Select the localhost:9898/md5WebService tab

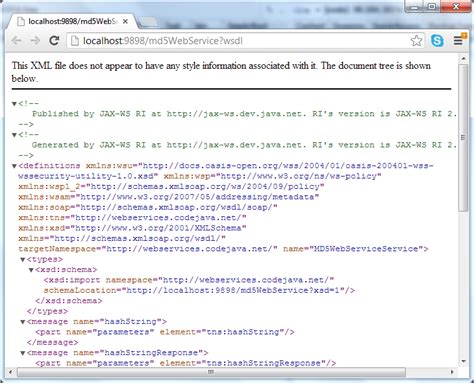tap(72, 21)
